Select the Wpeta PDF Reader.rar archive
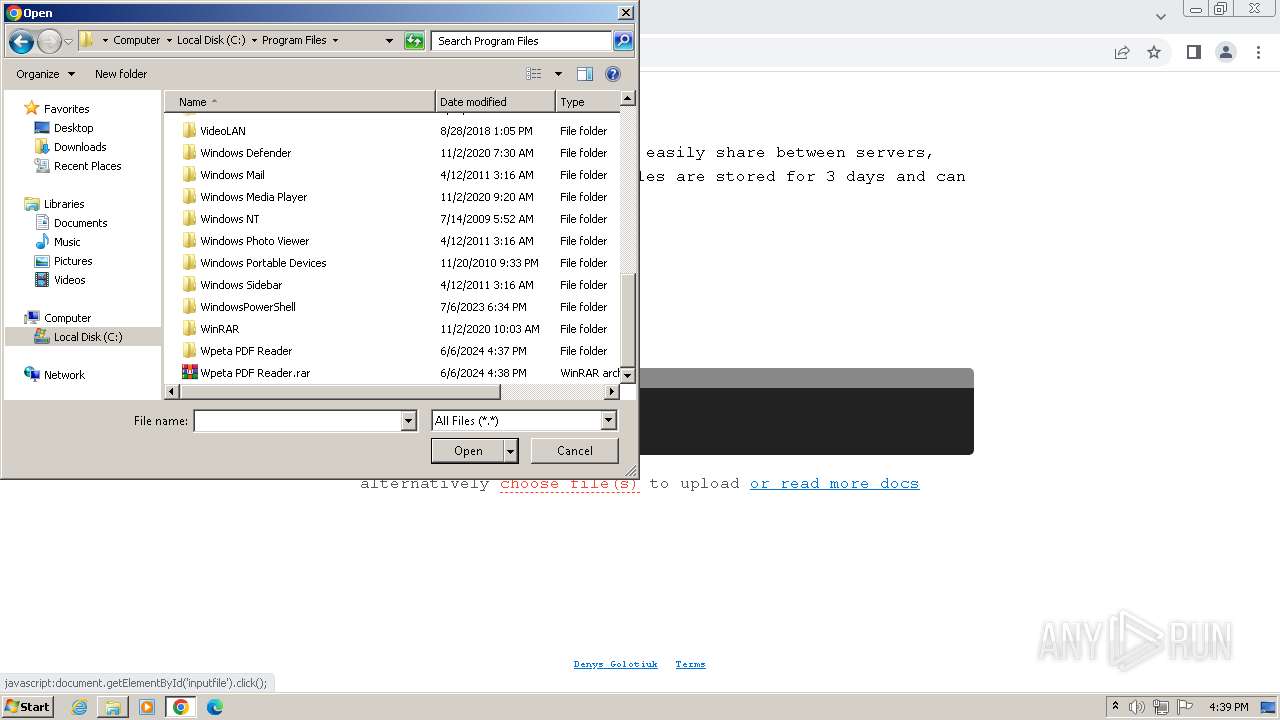The image size is (1280, 720). pyautogui.click(x=255, y=373)
